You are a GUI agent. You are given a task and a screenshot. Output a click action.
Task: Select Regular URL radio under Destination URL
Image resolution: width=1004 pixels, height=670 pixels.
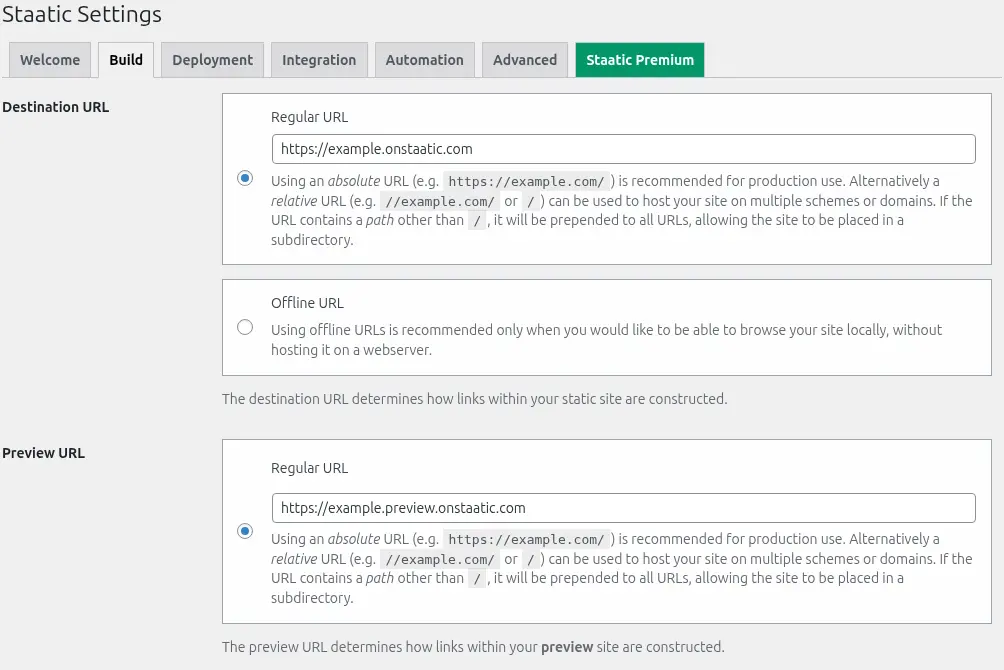[245, 178]
